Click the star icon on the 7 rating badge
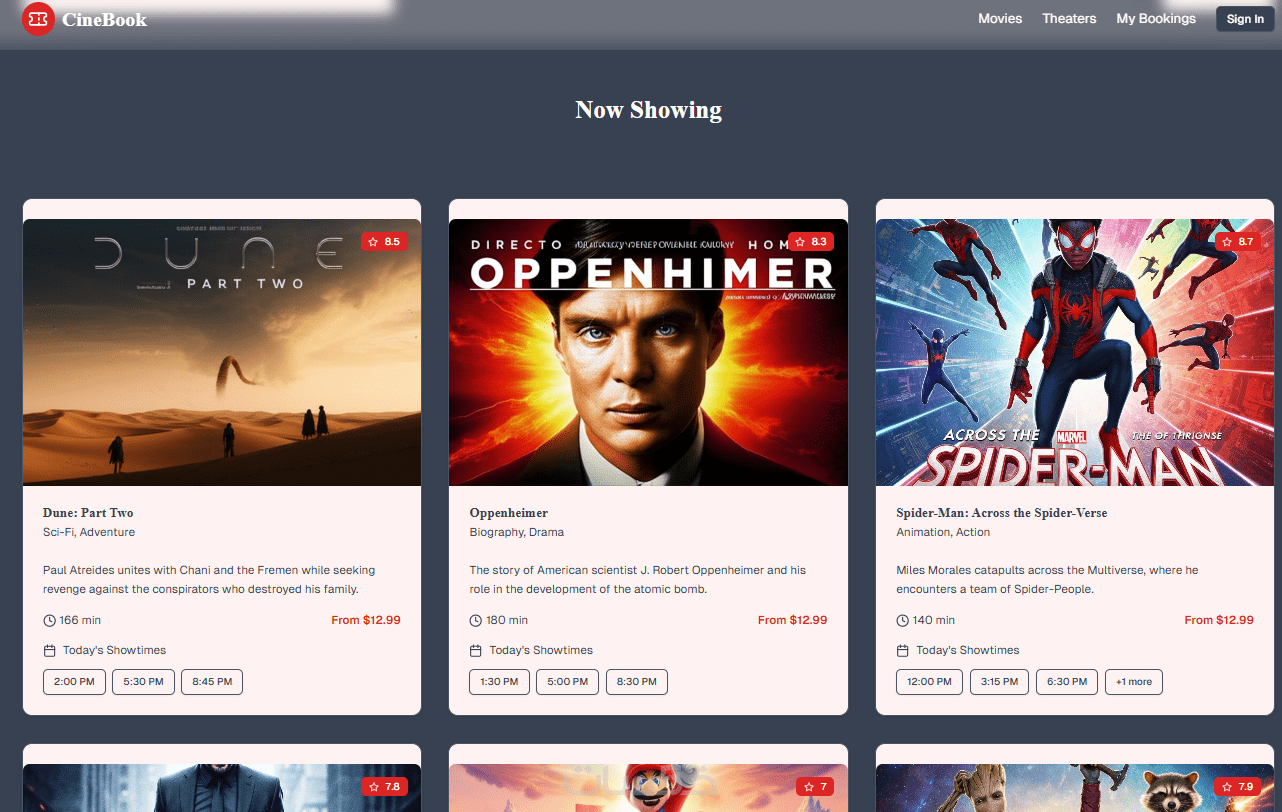Screen dimensions: 1282x812 click(807, 787)
